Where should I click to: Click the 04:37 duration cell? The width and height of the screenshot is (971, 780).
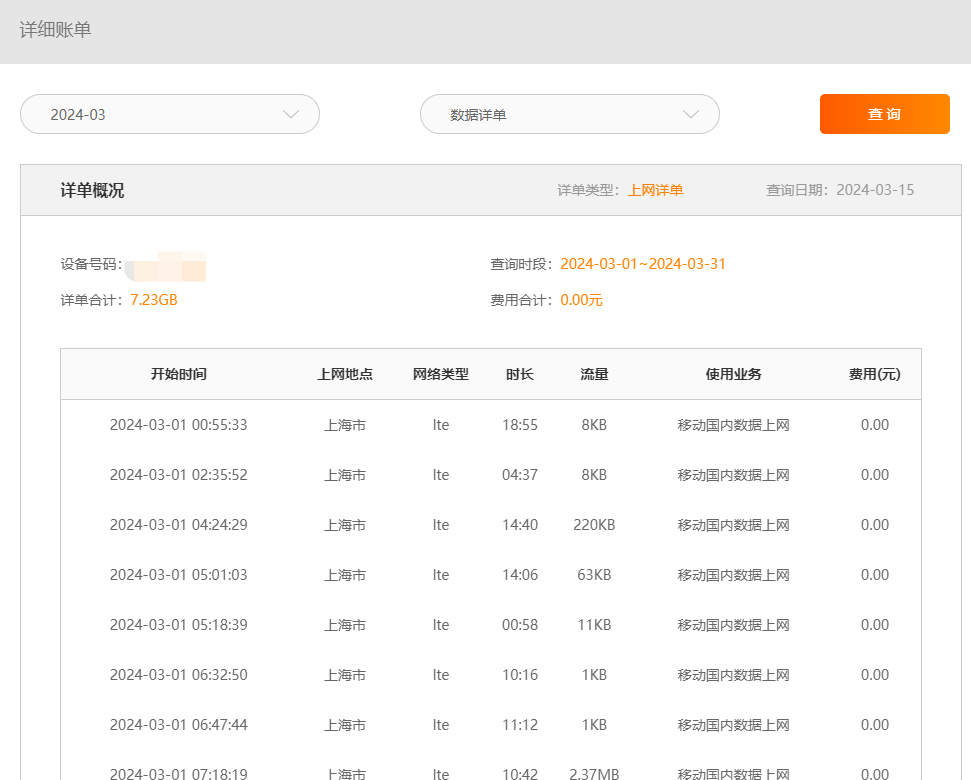[x=520, y=475]
